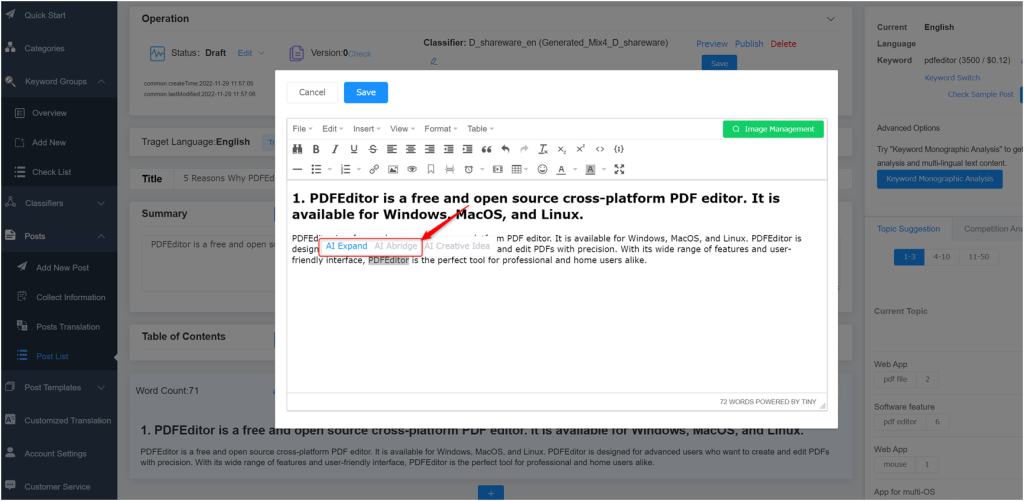Decrease indent of the paragraph
1024x501 pixels.
tap(449, 149)
